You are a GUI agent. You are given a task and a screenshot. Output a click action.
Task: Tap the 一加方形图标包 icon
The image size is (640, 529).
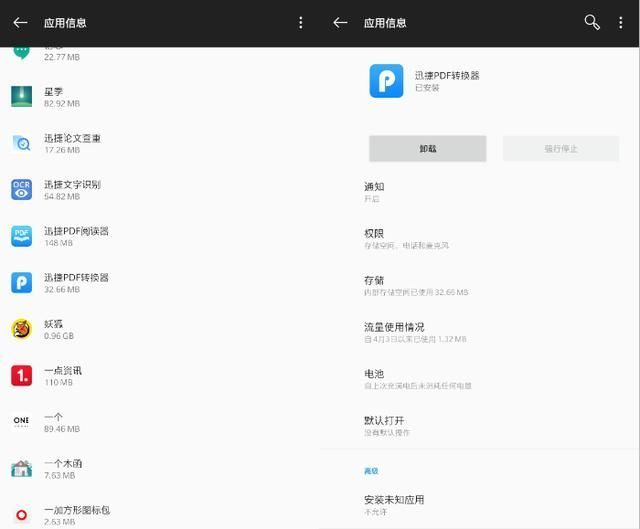tap(21, 515)
